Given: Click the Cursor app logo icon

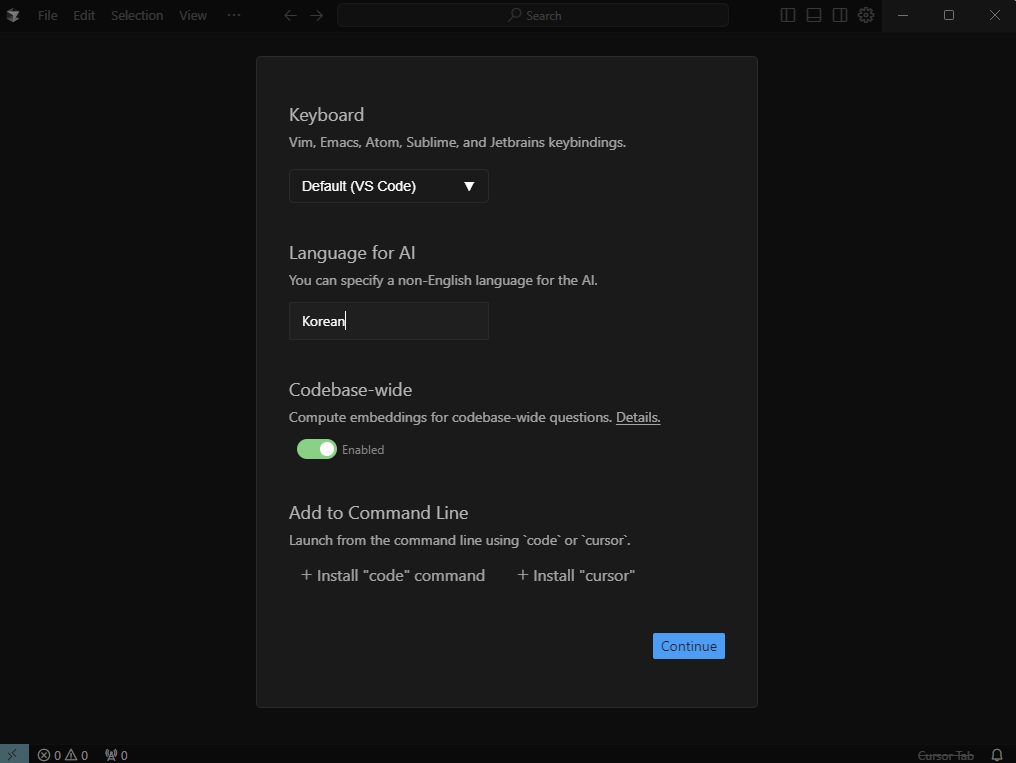Looking at the screenshot, I should [13, 15].
